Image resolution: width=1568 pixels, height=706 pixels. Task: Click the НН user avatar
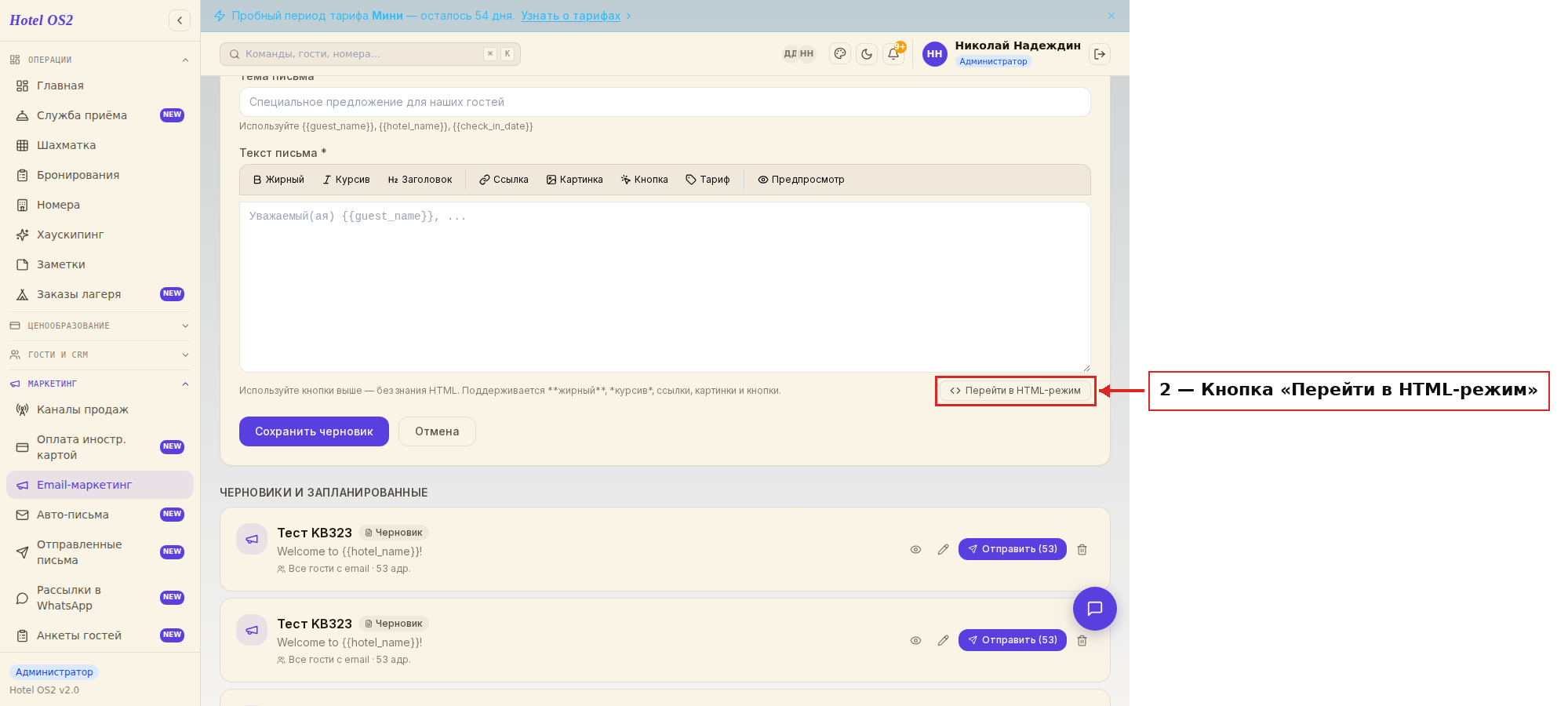point(934,54)
